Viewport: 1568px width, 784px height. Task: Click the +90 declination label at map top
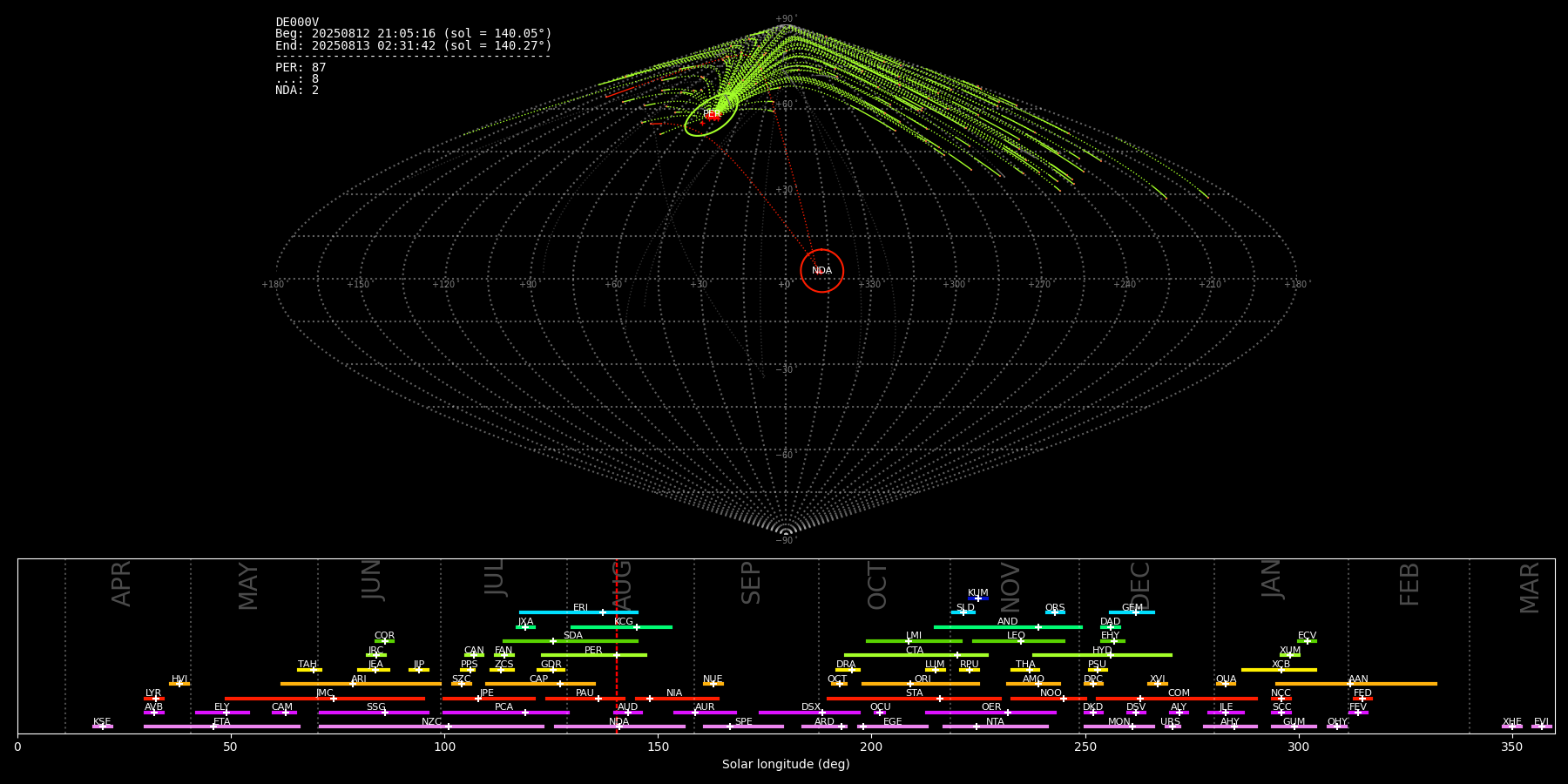click(x=786, y=19)
